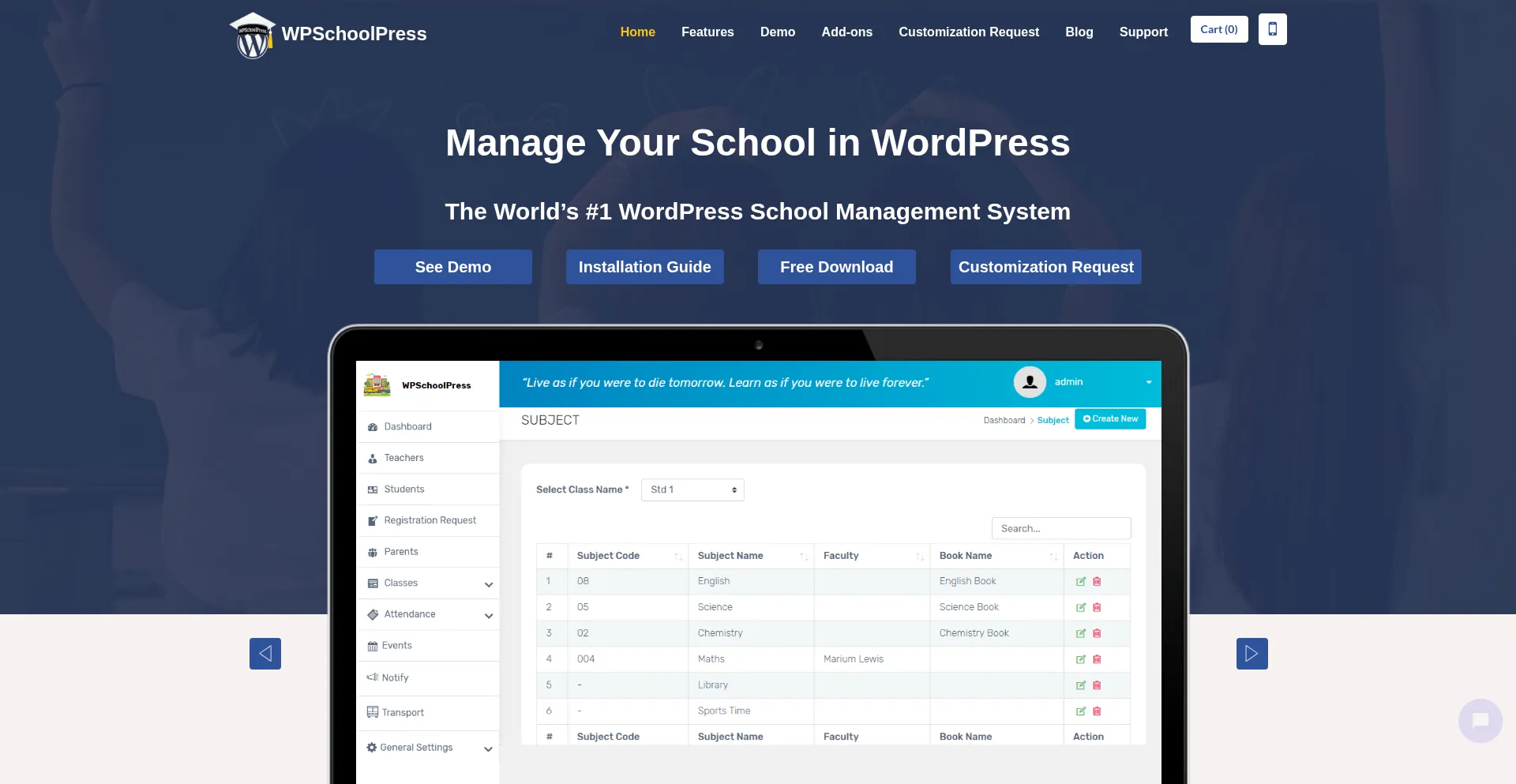Image resolution: width=1516 pixels, height=784 pixels.
Task: Click the Dashboard breadcrumb link
Action: 1004,420
